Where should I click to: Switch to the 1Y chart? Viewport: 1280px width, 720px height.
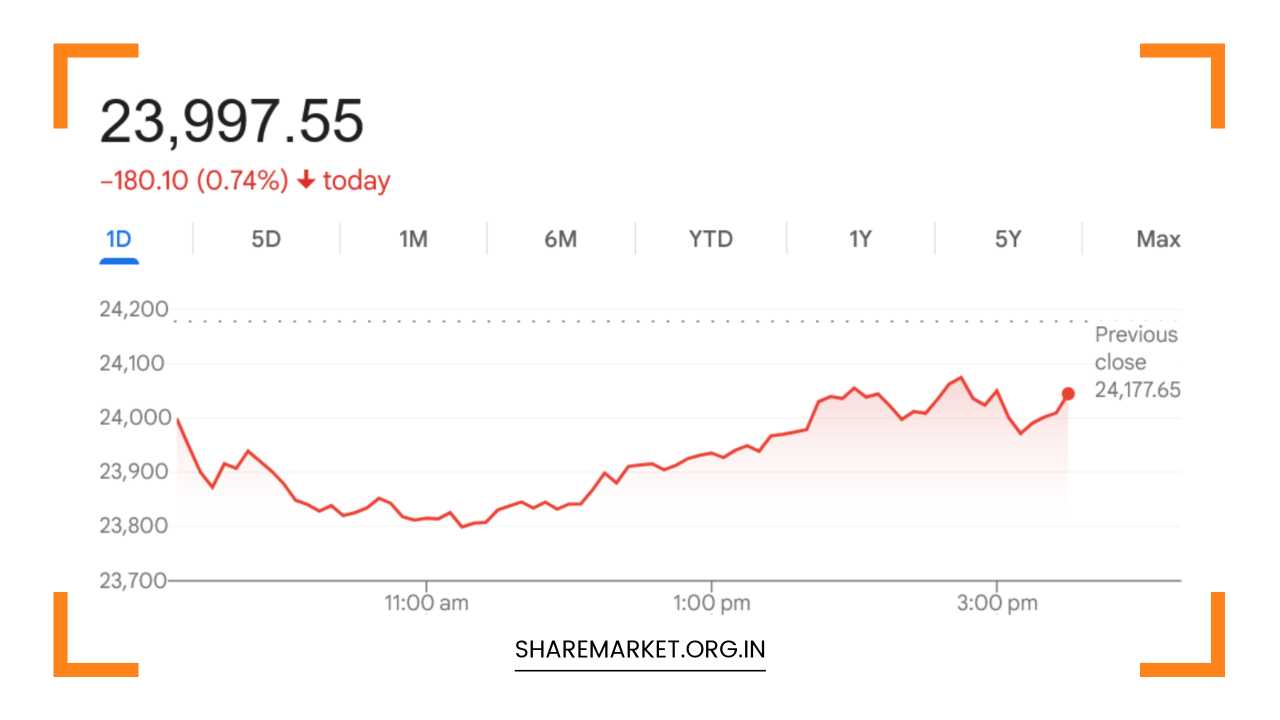[x=858, y=239]
